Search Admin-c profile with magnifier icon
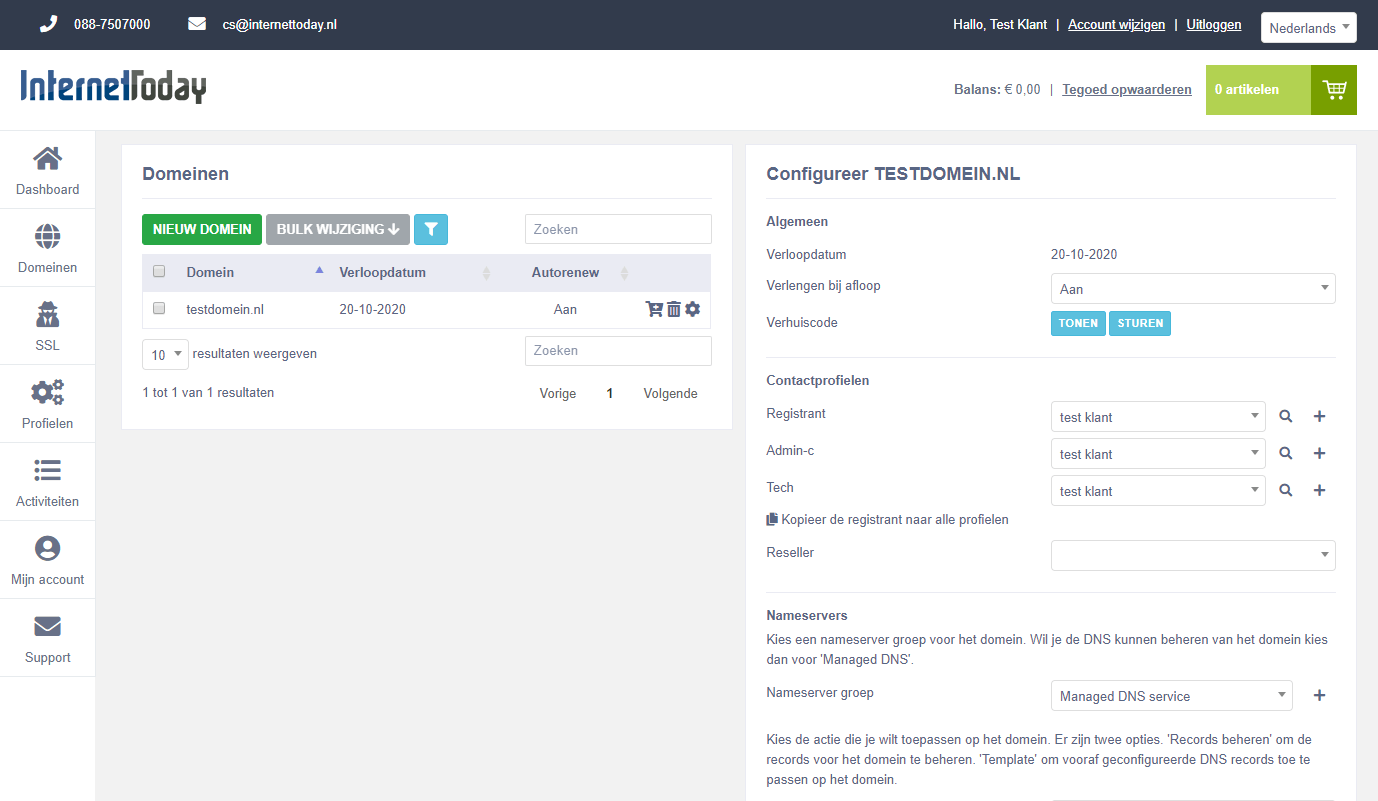This screenshot has width=1378, height=801. click(1286, 454)
